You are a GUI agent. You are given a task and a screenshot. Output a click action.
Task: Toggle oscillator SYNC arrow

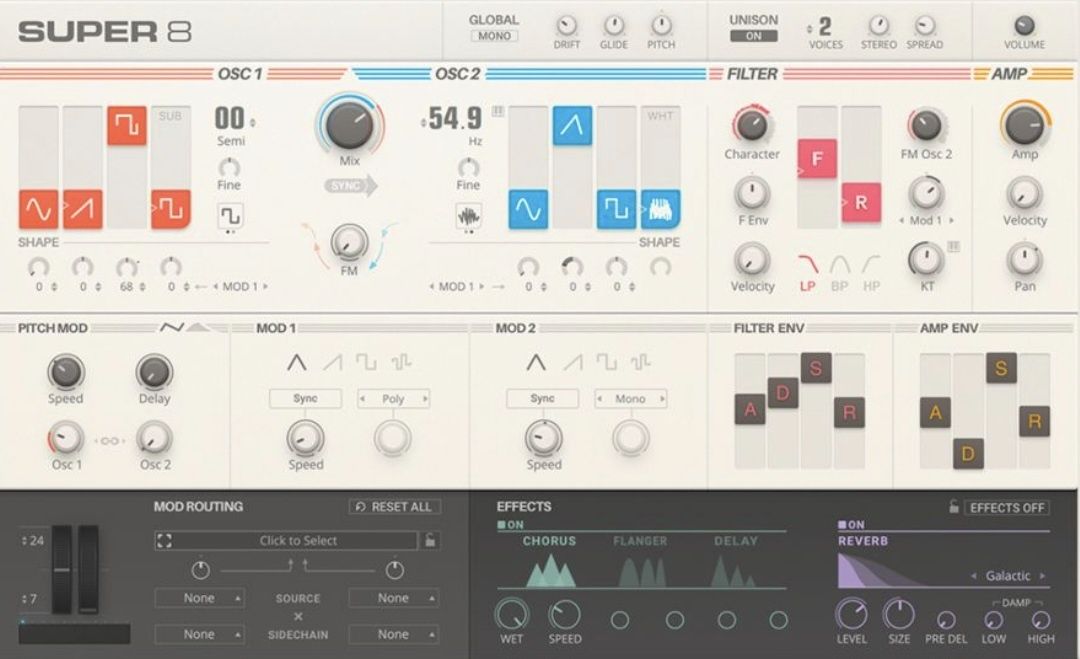(x=351, y=185)
